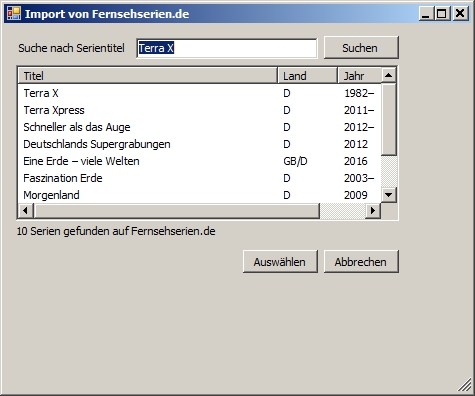Confirm selection with the Auswählen button

[280, 262]
